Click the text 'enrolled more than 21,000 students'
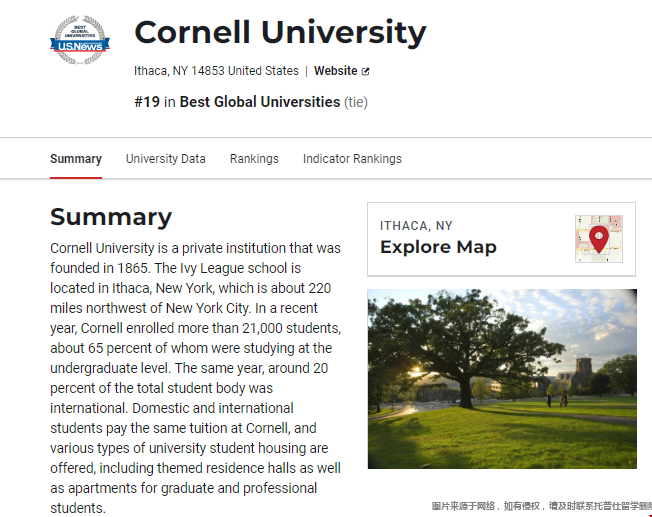 233,328
